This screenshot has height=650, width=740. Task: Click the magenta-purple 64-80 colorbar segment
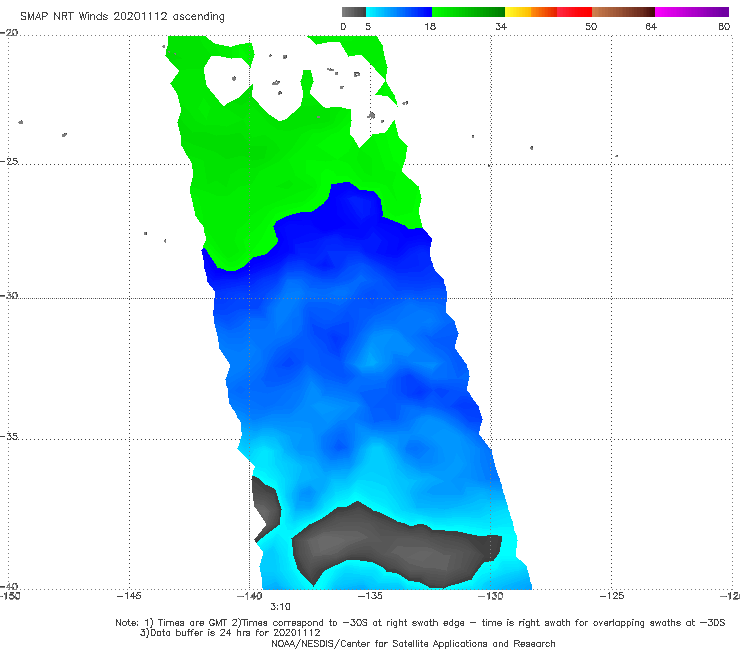coord(692,12)
